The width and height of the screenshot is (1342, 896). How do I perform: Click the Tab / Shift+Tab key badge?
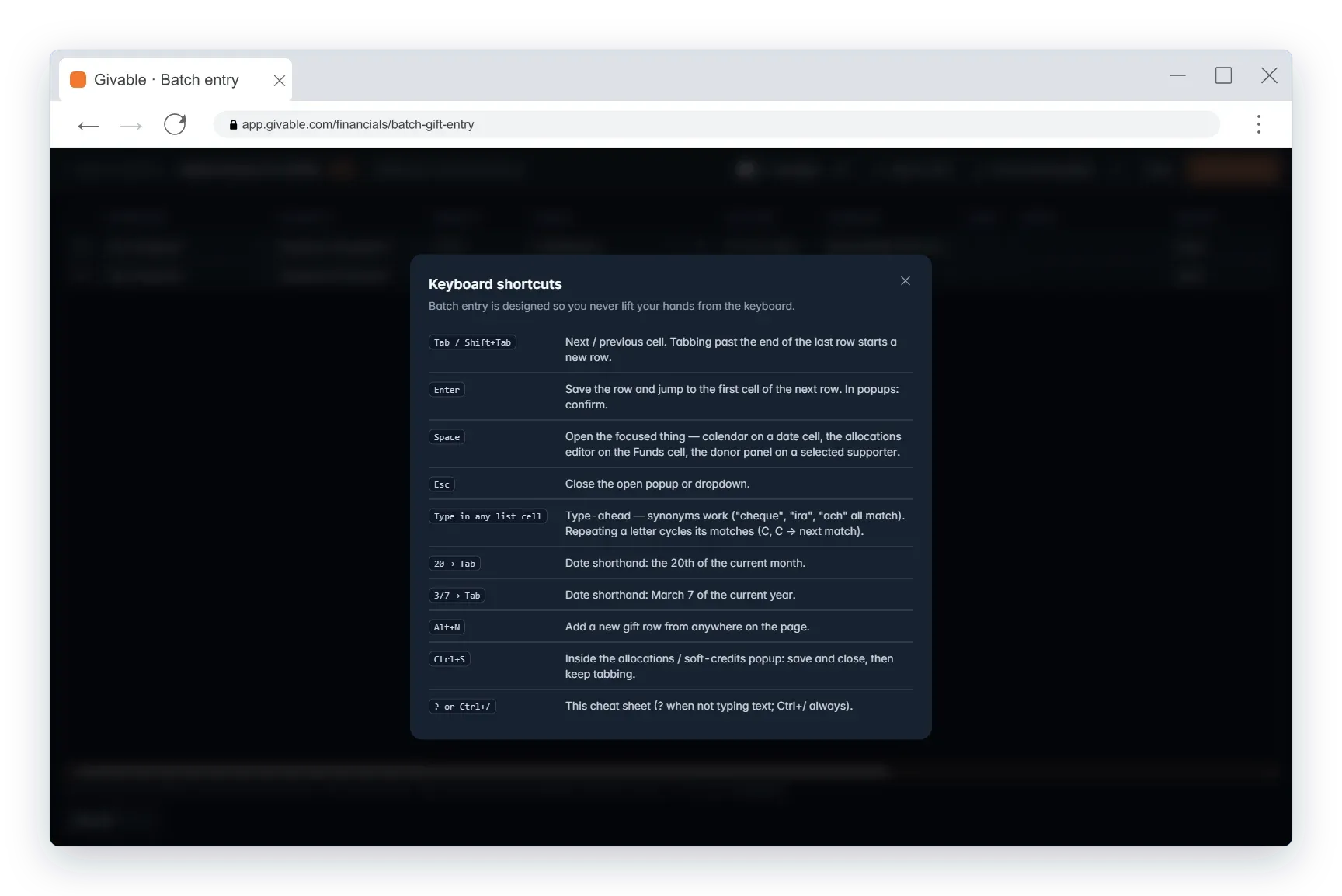point(472,342)
